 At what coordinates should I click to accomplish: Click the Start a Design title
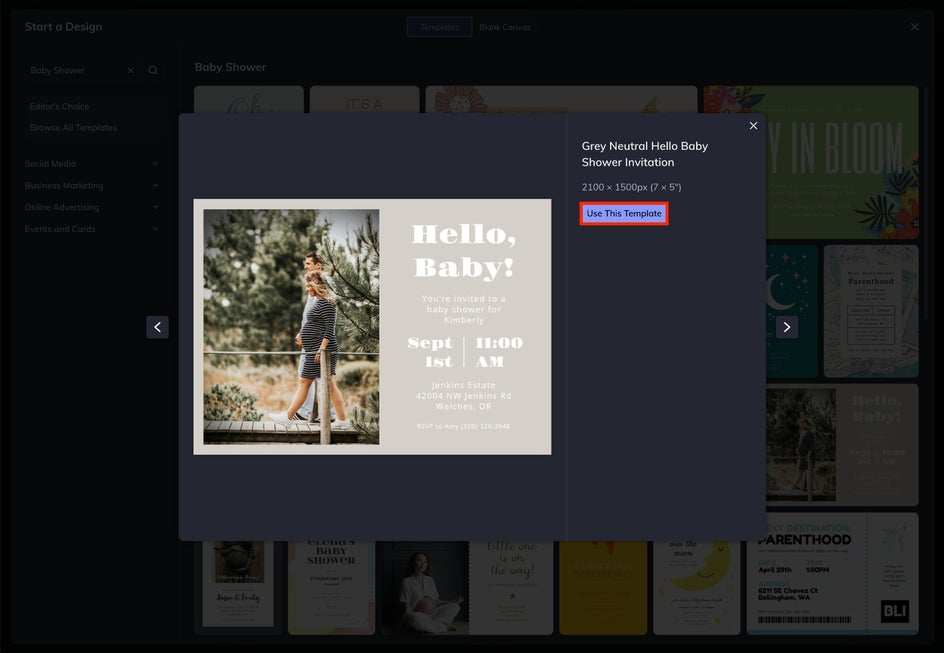coord(63,26)
